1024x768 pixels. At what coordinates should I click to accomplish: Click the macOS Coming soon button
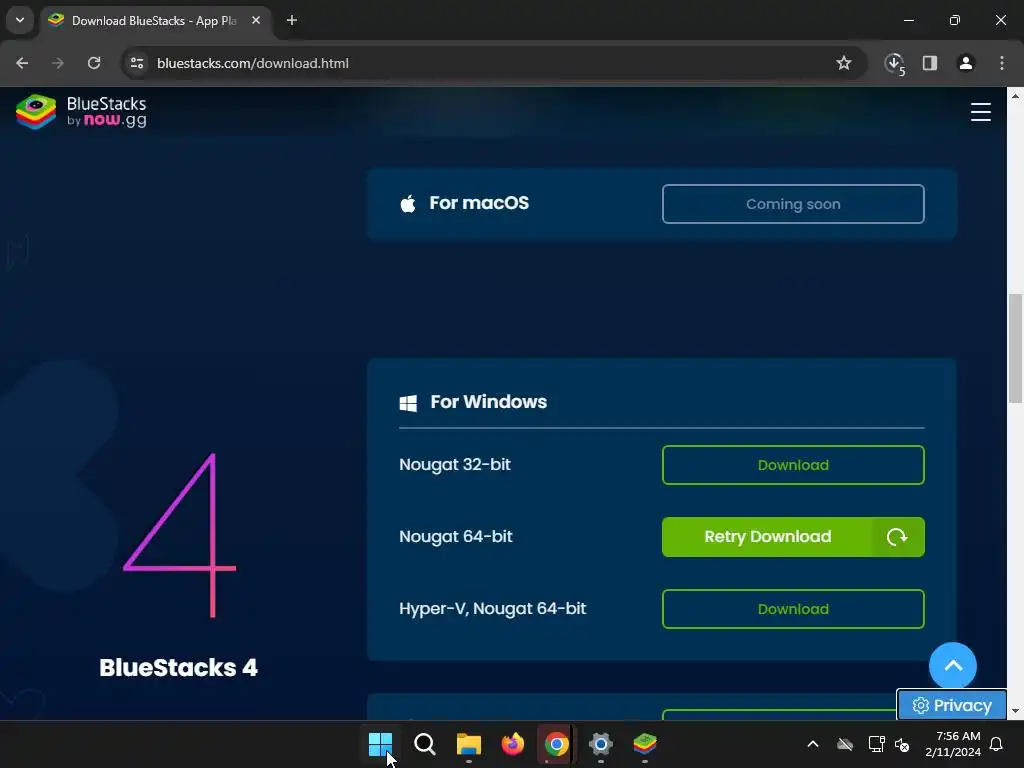click(793, 204)
